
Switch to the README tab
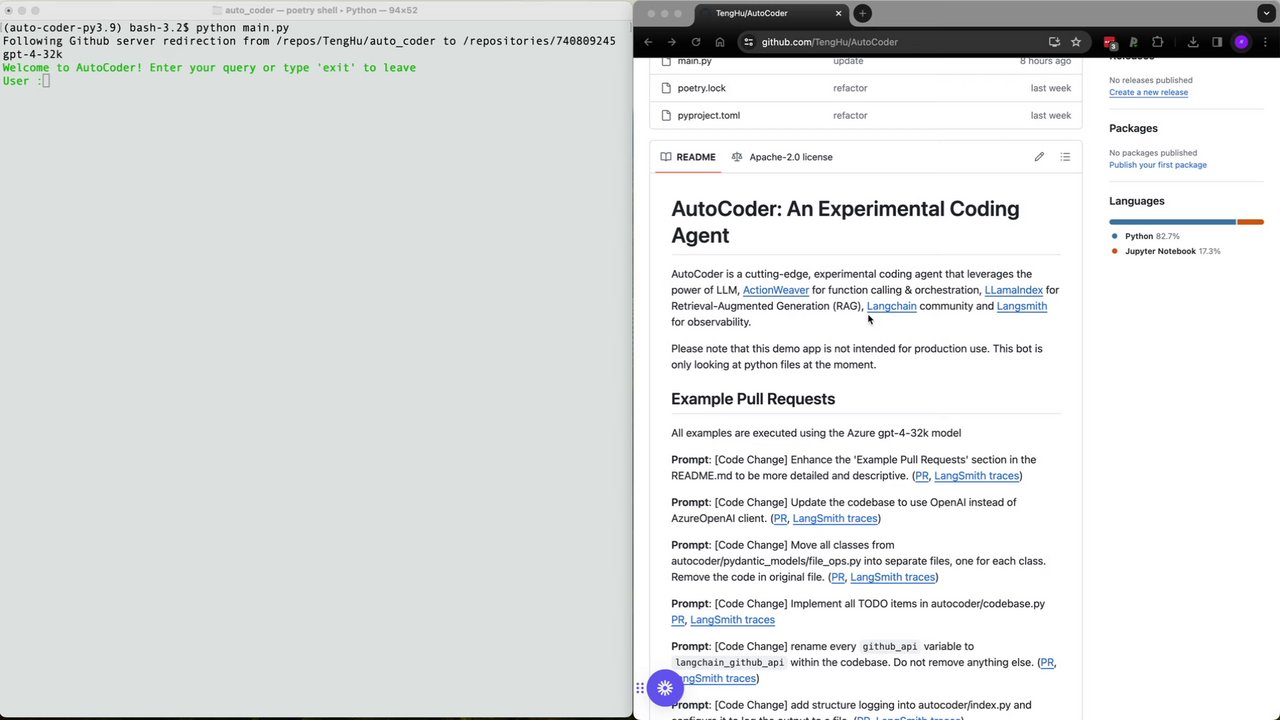coord(688,157)
